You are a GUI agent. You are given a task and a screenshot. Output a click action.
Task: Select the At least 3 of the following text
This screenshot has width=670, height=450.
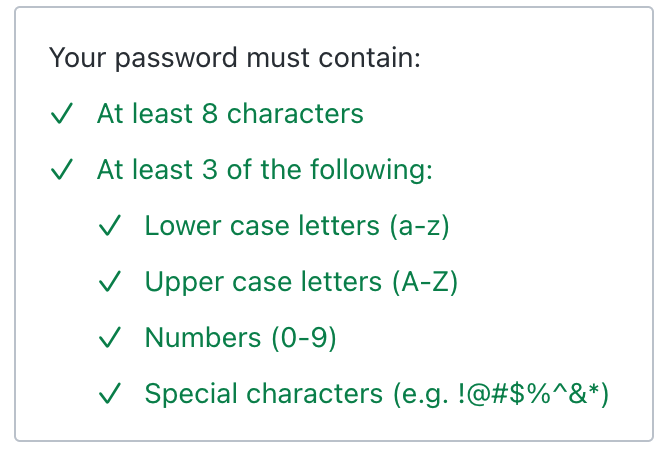pyautogui.click(x=264, y=170)
